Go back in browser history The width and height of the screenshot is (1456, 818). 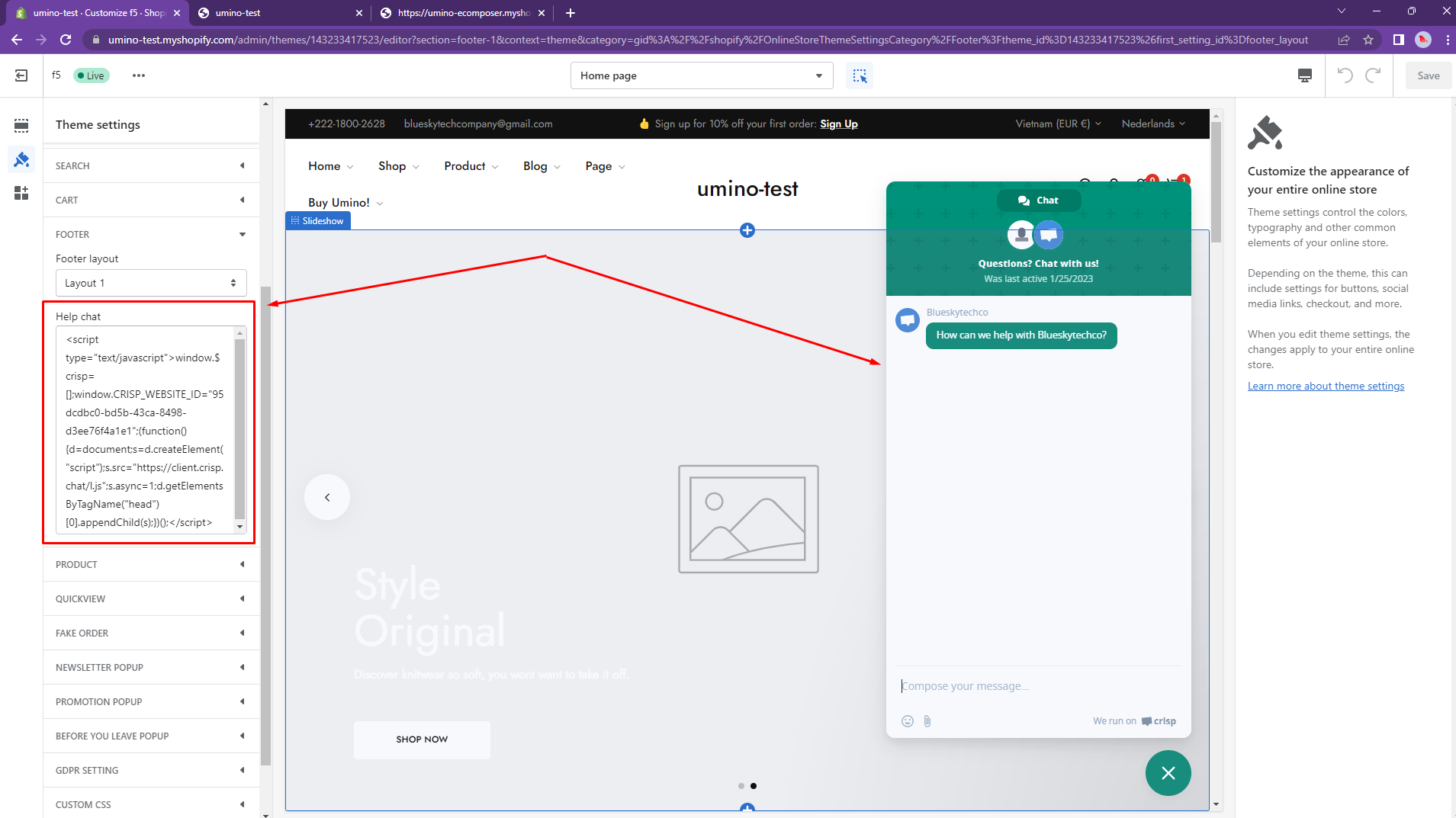point(17,40)
